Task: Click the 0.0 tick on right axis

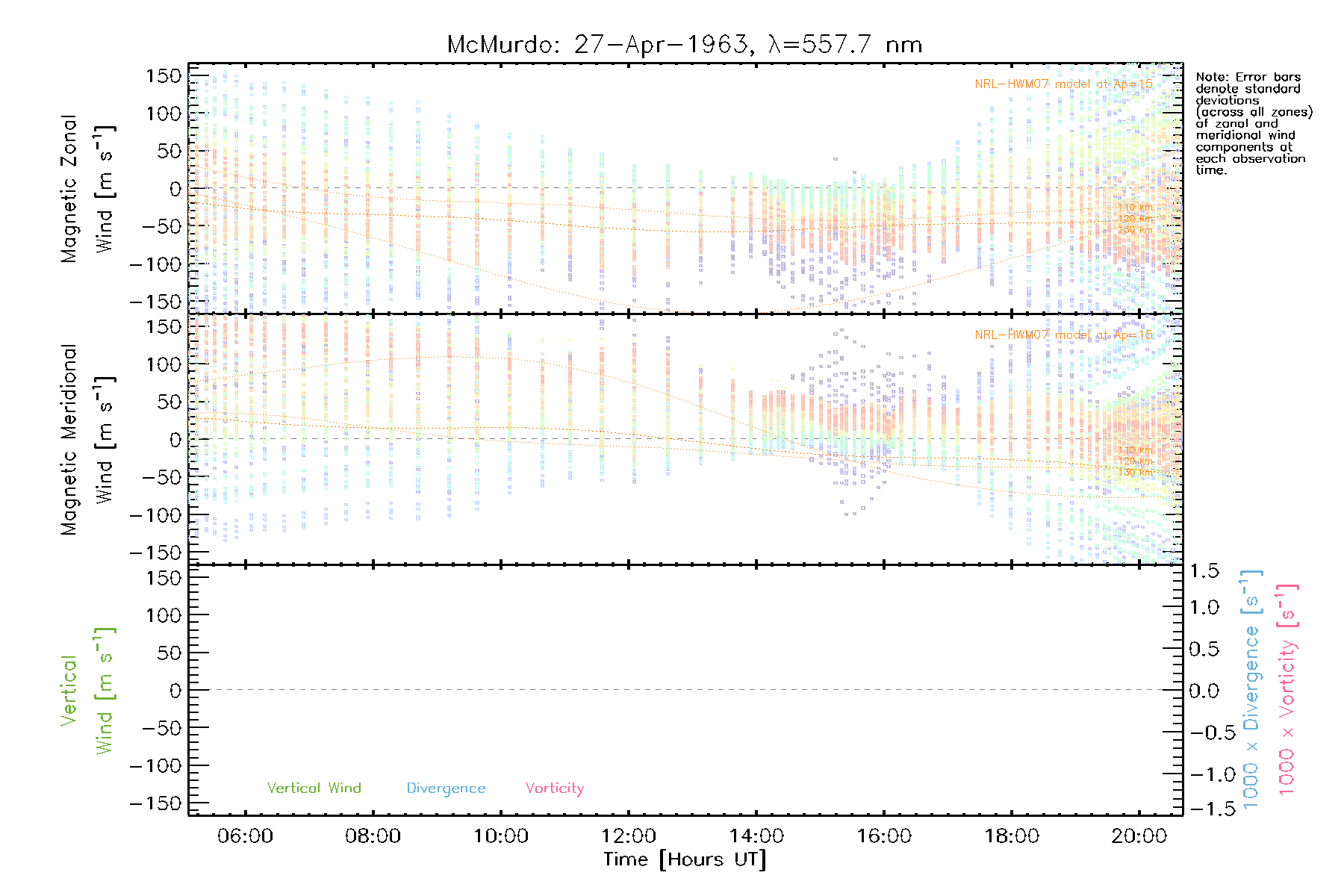Action: pos(1204,691)
